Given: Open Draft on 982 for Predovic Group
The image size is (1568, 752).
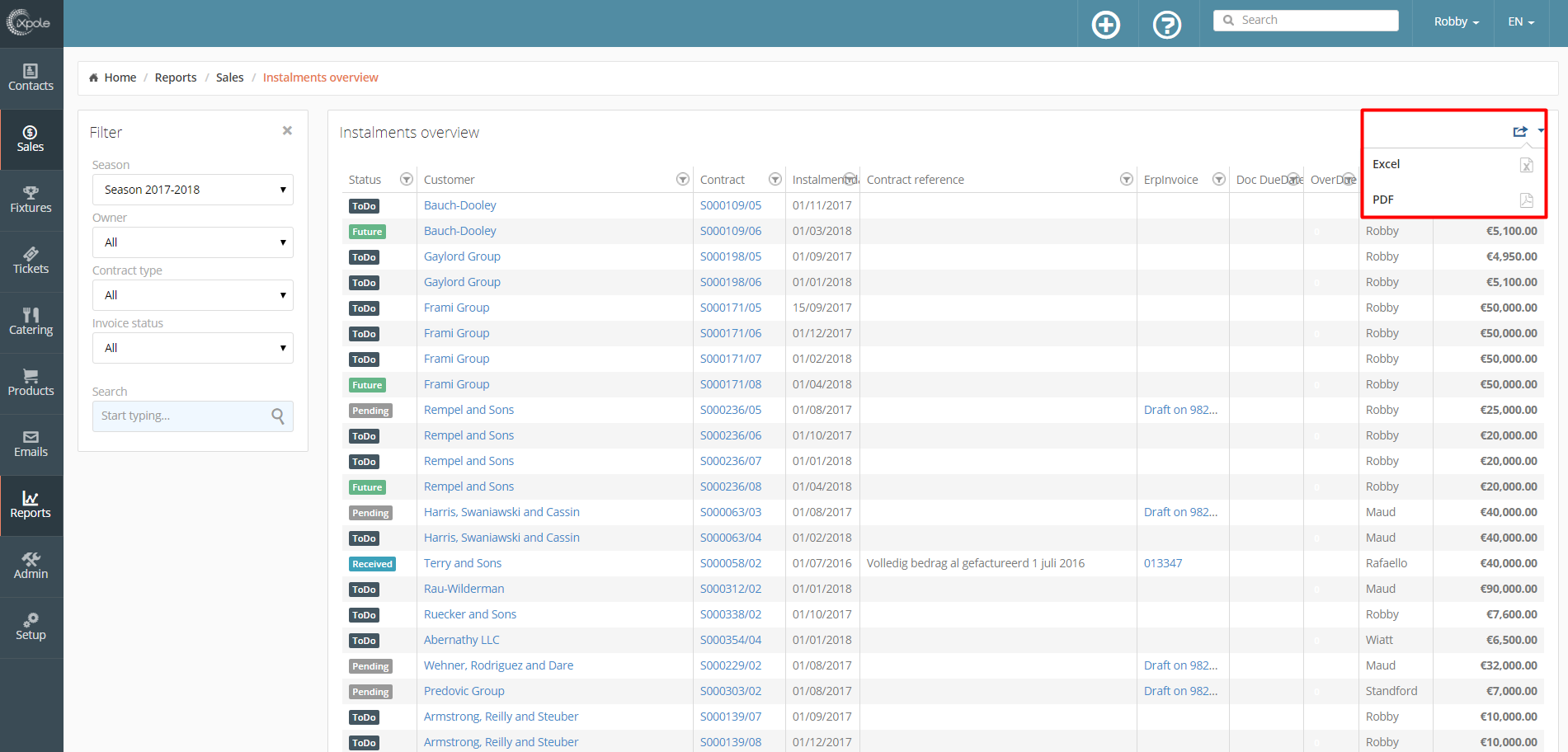Looking at the screenshot, I should coord(1180,691).
